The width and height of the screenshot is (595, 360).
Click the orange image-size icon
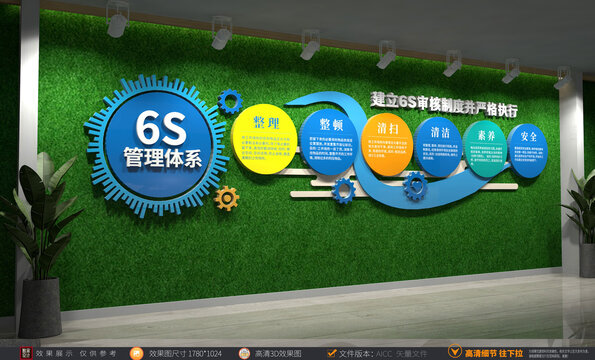137,353
